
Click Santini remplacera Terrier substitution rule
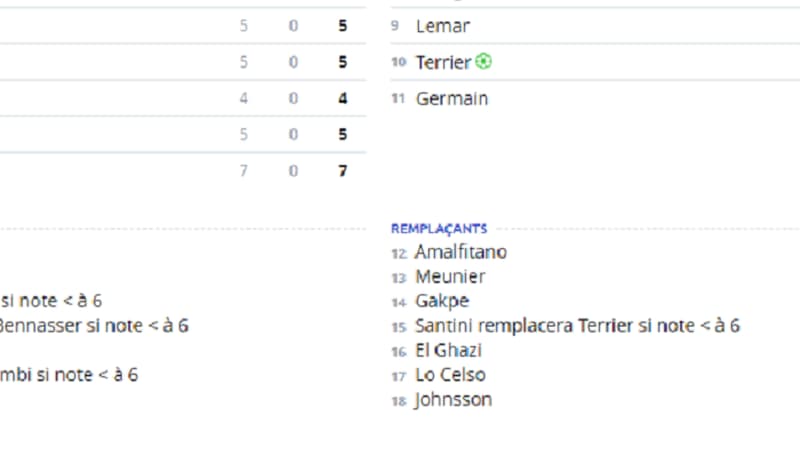(x=577, y=326)
